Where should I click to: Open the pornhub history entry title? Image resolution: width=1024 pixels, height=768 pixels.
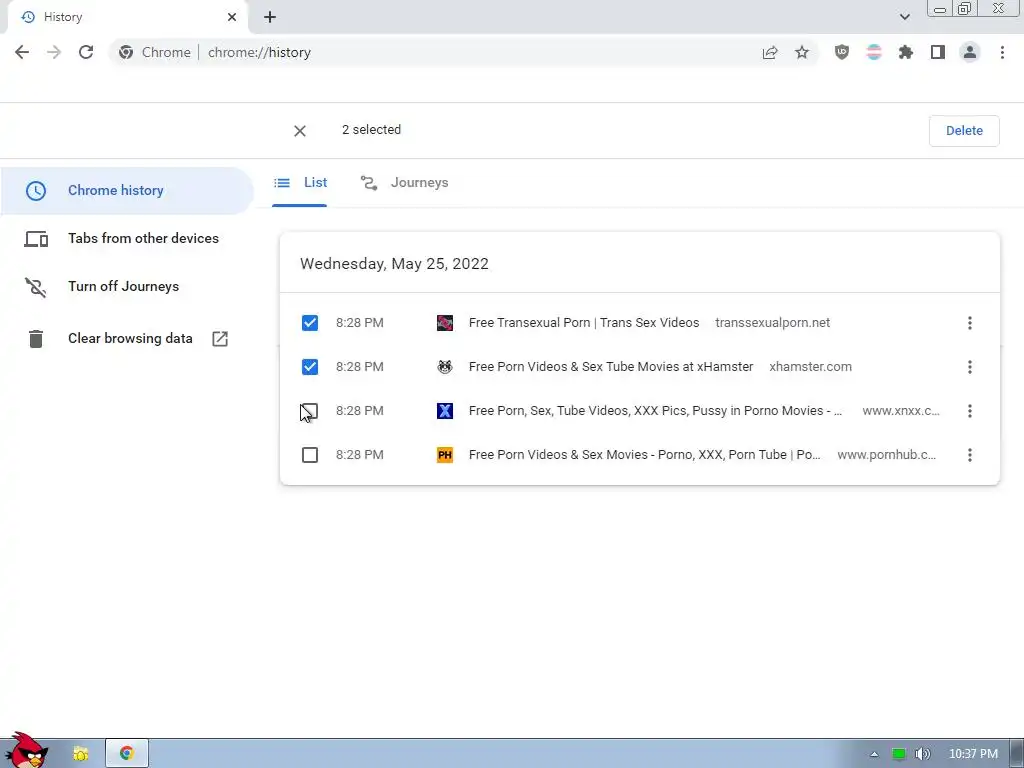645,455
